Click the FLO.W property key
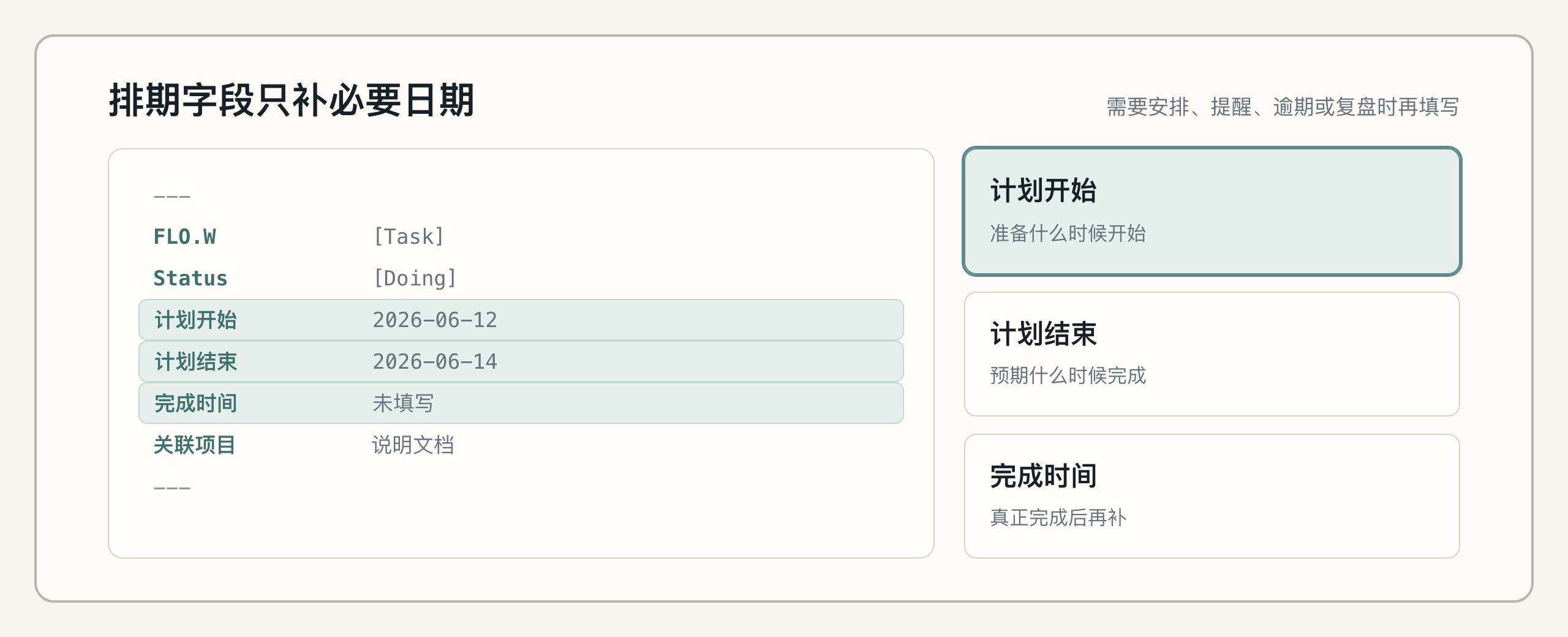 coord(184,236)
